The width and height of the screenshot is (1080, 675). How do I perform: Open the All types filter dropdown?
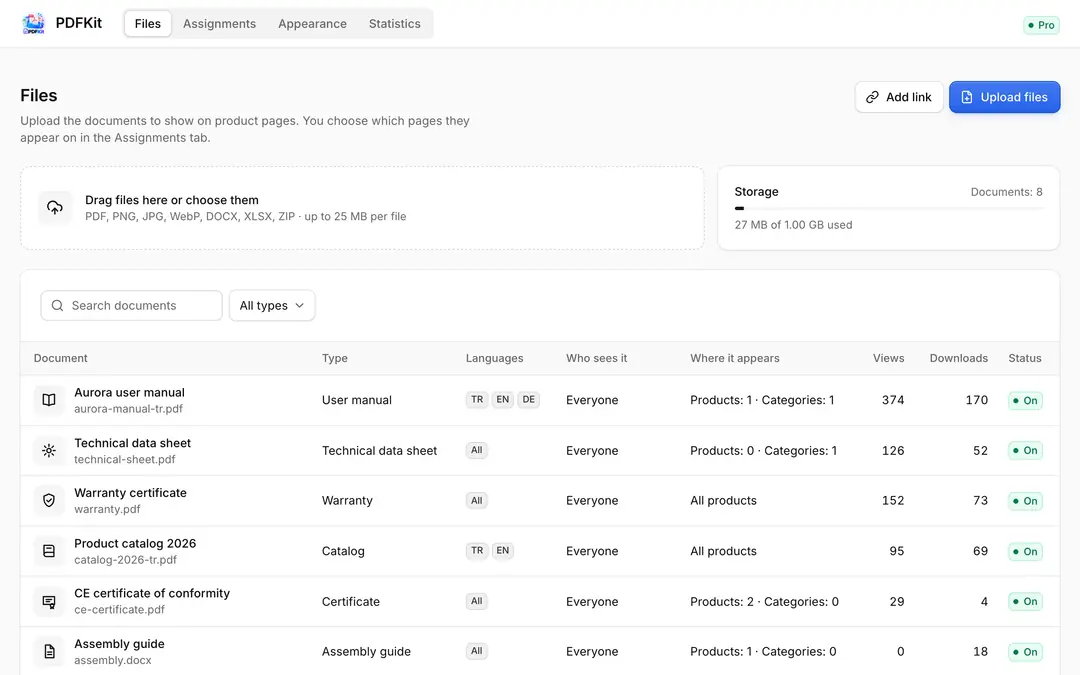tap(272, 305)
